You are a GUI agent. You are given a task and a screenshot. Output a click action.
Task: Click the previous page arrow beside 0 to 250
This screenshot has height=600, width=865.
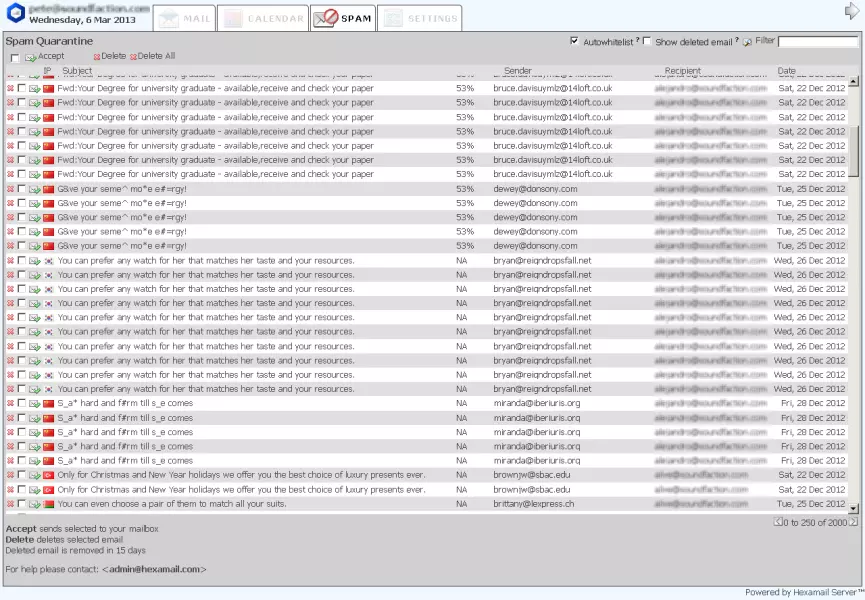(778, 522)
